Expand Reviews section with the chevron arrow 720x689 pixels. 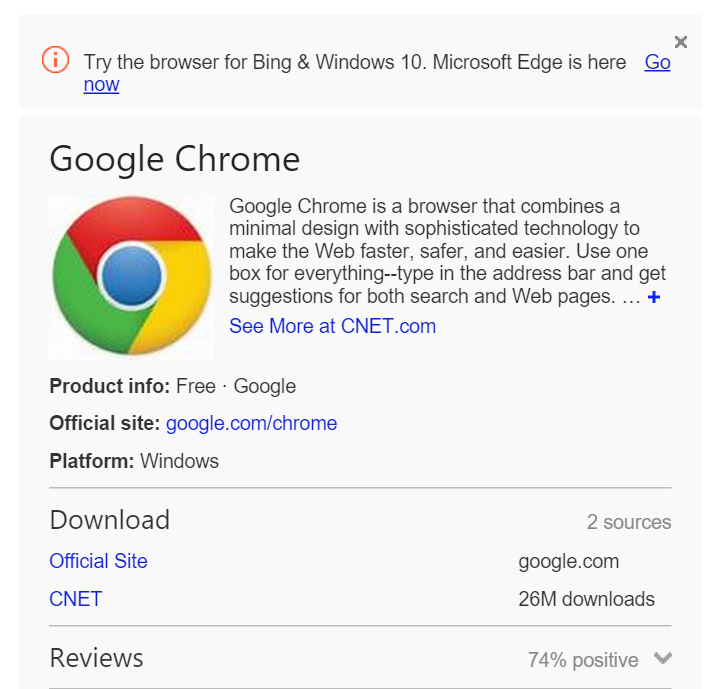click(663, 658)
